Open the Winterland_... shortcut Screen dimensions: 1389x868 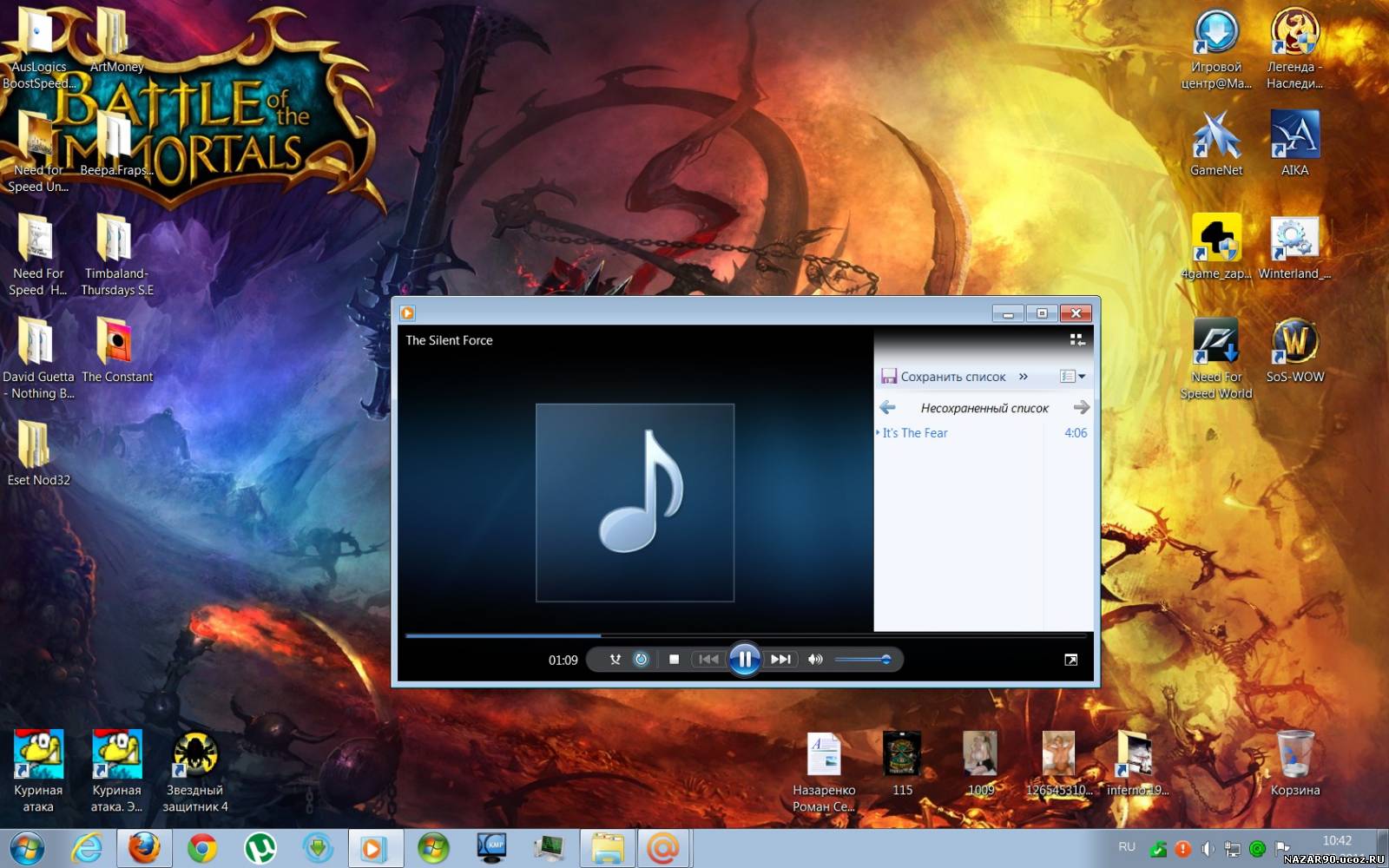pyautogui.click(x=1294, y=247)
